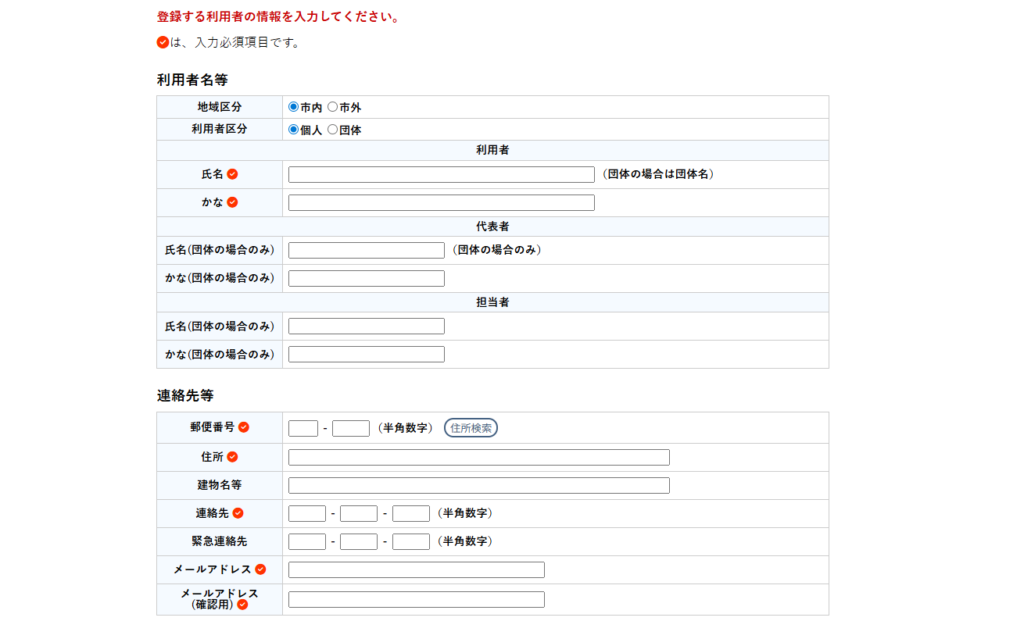Focus the 建物名等 input field
This screenshot has width=1024, height=621.
pos(478,485)
